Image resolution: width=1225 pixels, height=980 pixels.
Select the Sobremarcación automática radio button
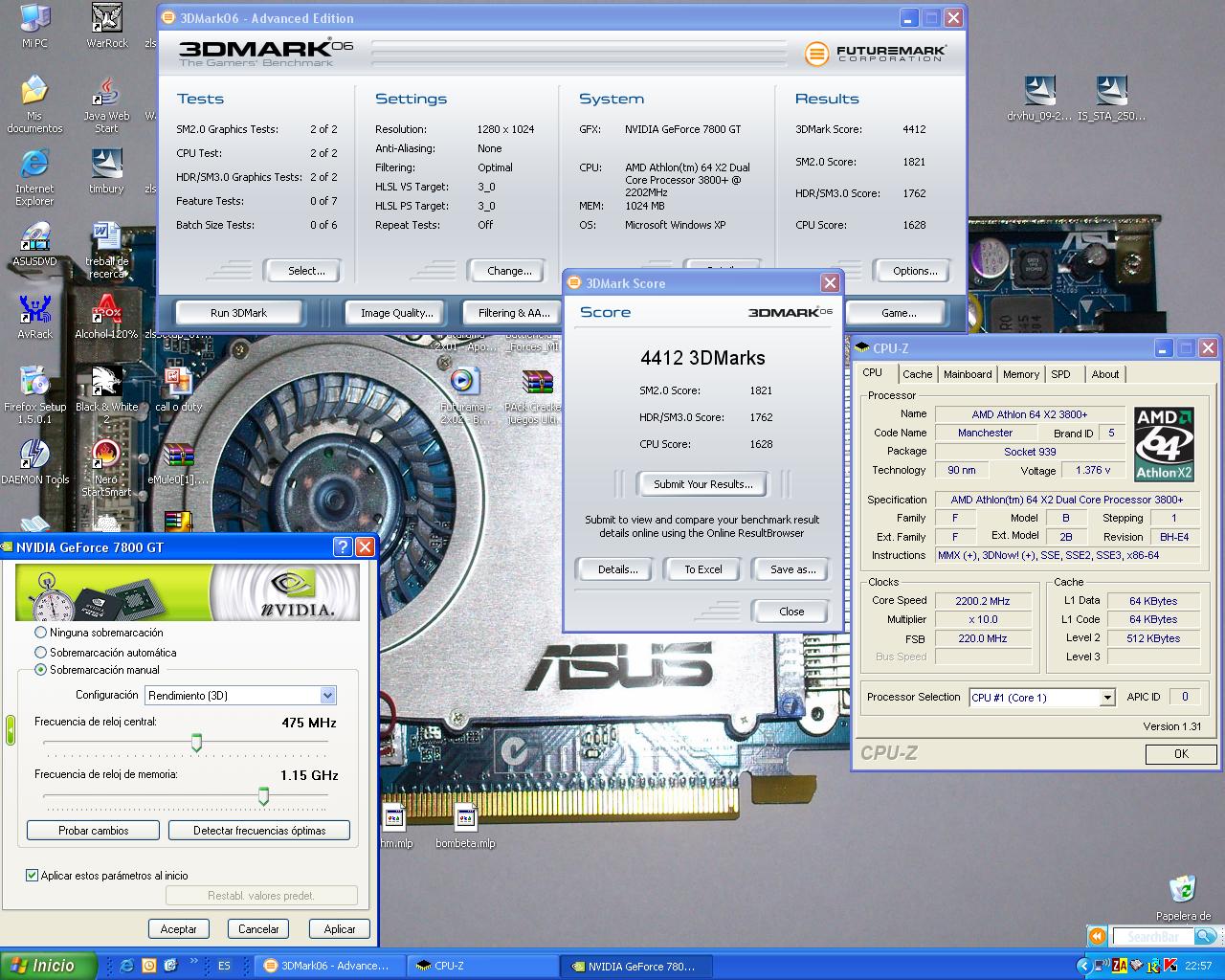tap(40, 652)
